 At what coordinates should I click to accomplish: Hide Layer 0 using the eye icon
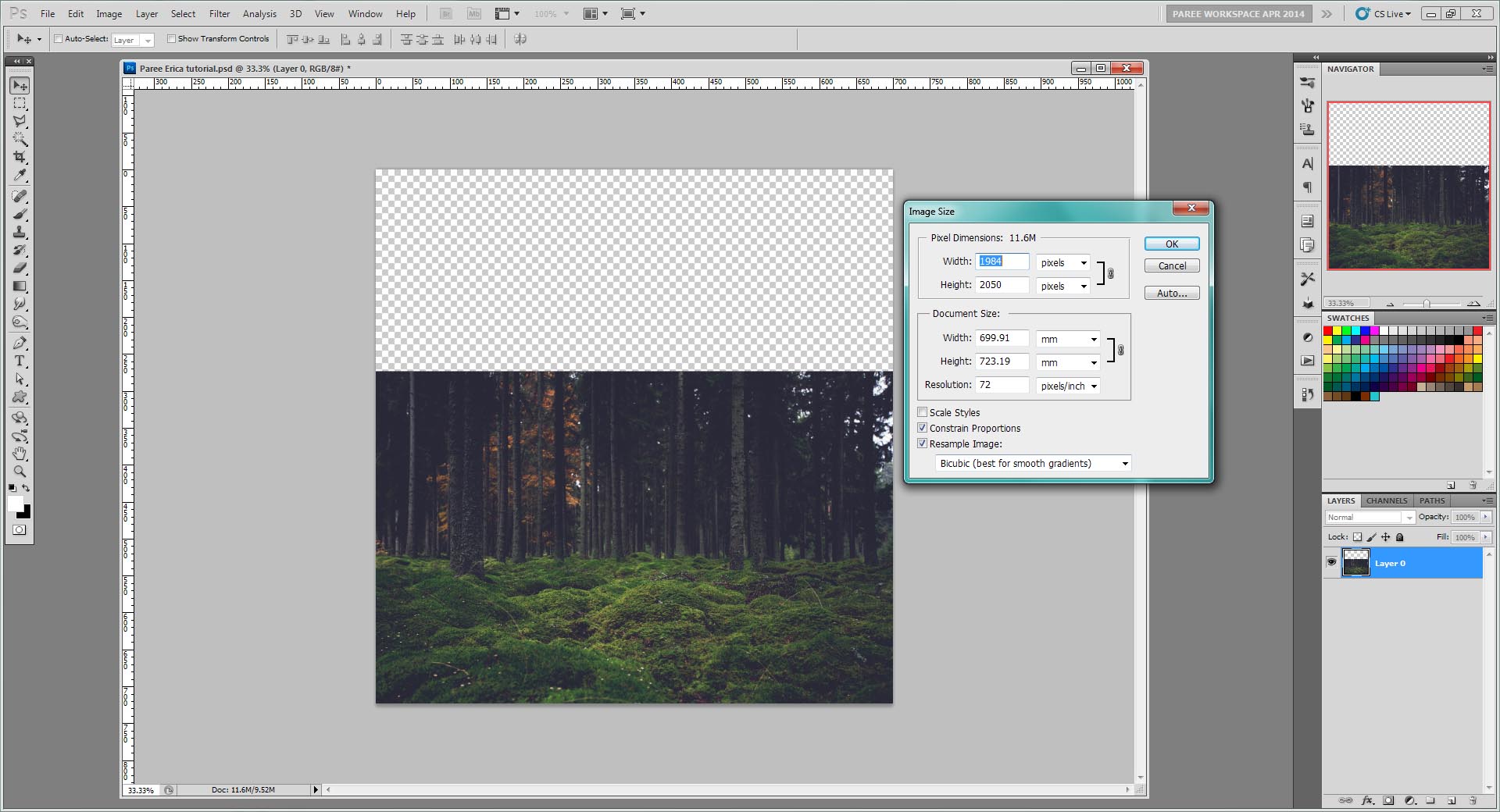pyautogui.click(x=1332, y=562)
